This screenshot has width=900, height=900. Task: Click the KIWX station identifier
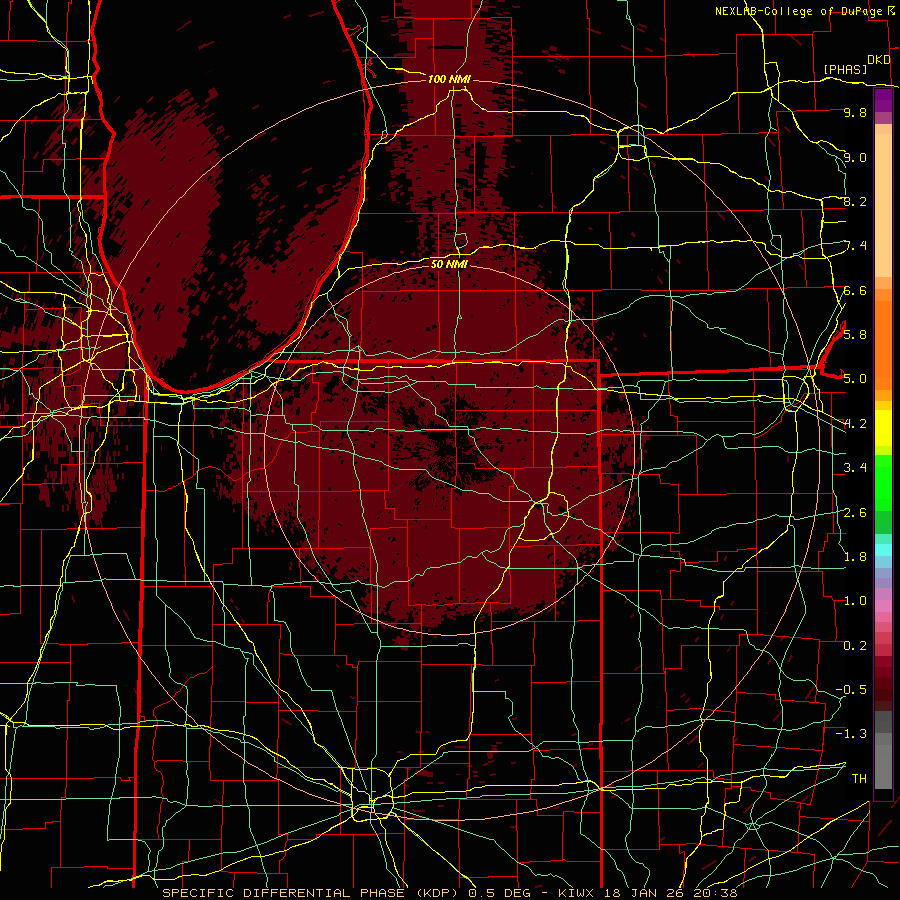coord(578,893)
